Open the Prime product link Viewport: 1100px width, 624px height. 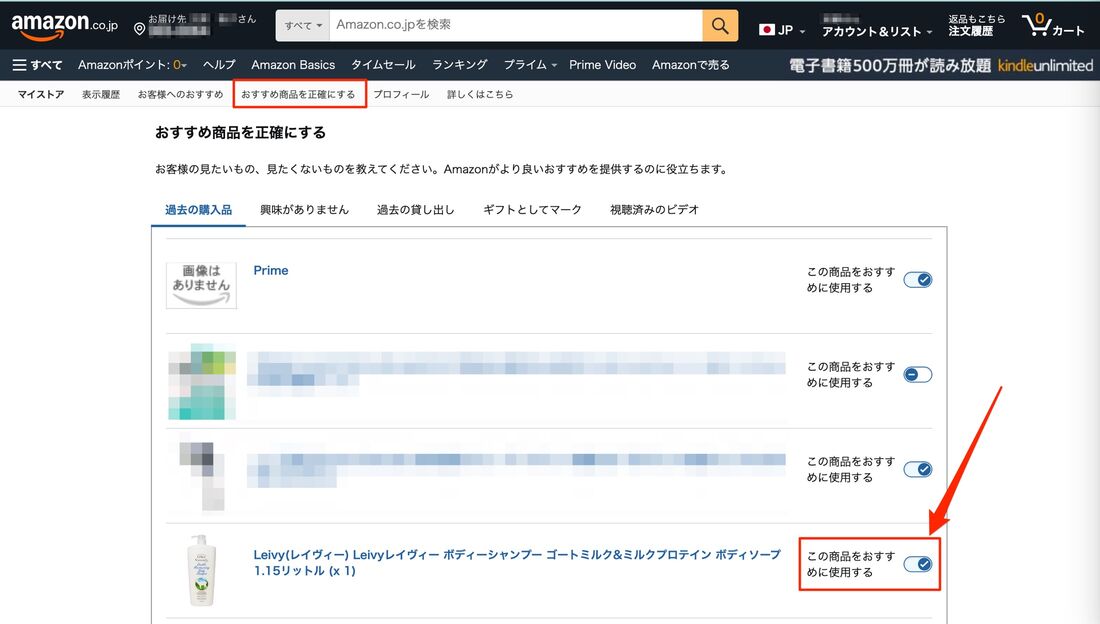pos(271,270)
